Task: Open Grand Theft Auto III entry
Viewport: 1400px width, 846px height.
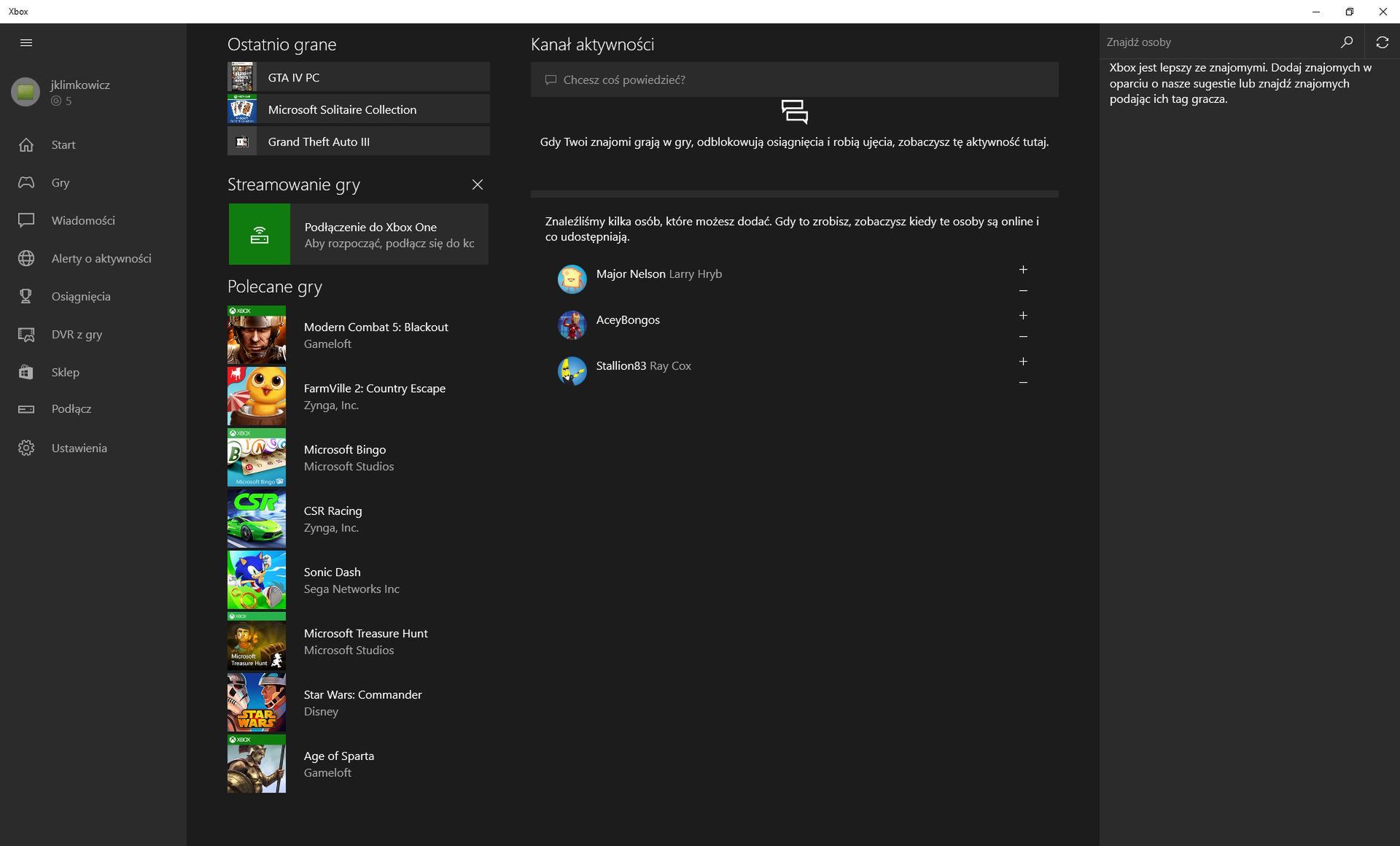Action: pos(359,141)
